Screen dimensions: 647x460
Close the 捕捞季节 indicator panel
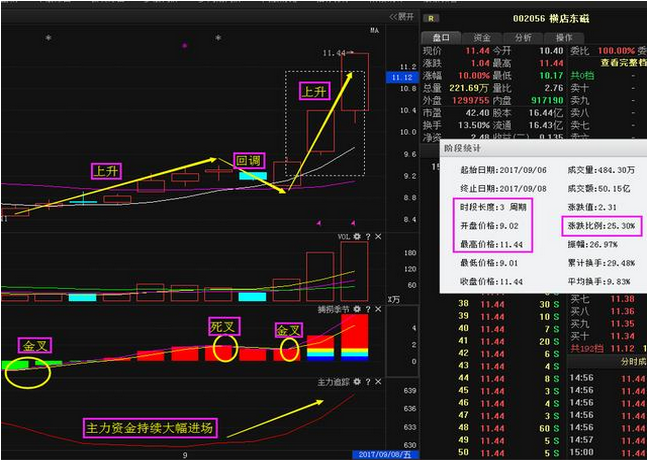point(379,310)
